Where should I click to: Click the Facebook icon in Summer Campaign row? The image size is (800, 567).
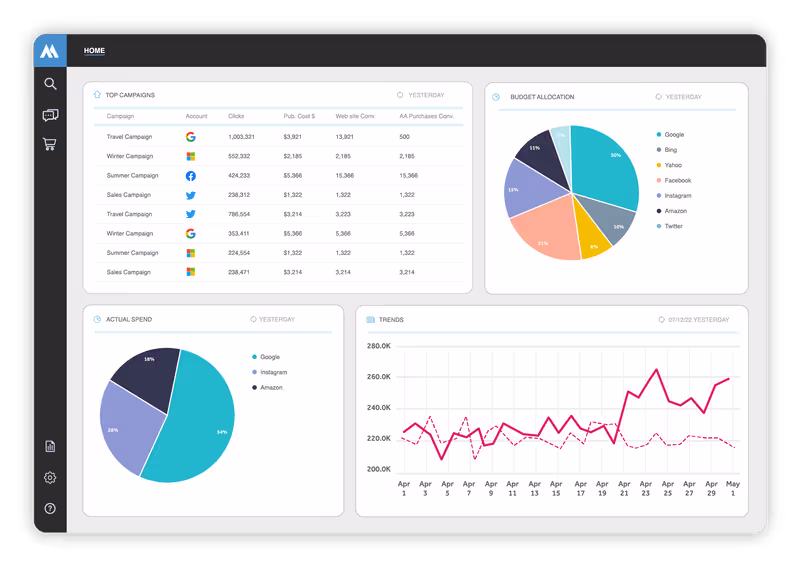[190, 175]
